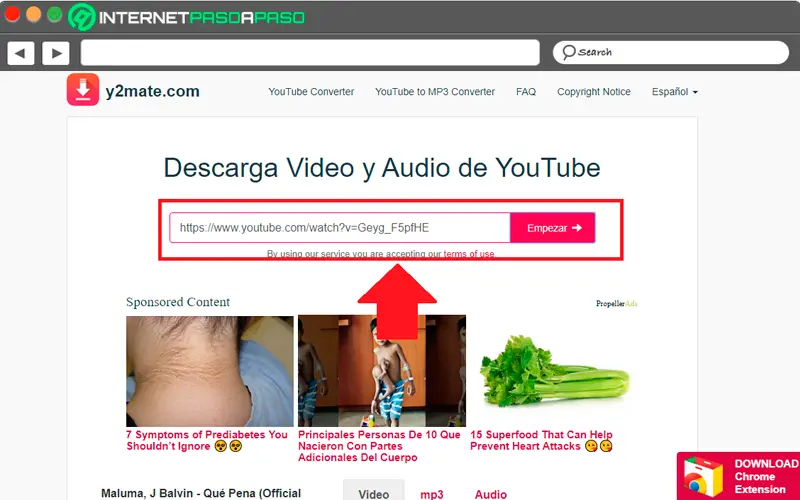This screenshot has width=800, height=500.
Task: Click the YouTube URL input field
Action: click(x=340, y=228)
